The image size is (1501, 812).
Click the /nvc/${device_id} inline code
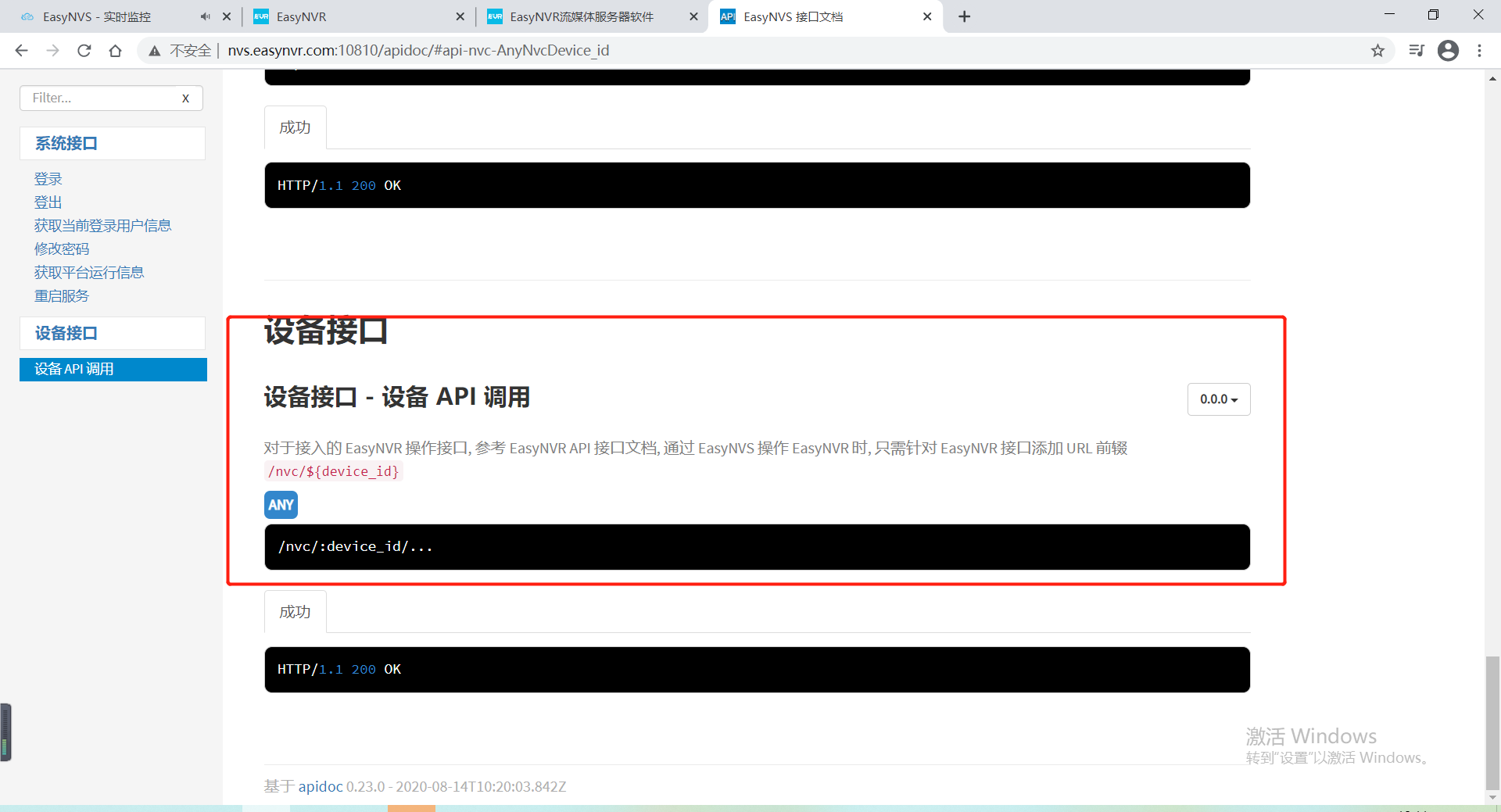click(x=334, y=471)
